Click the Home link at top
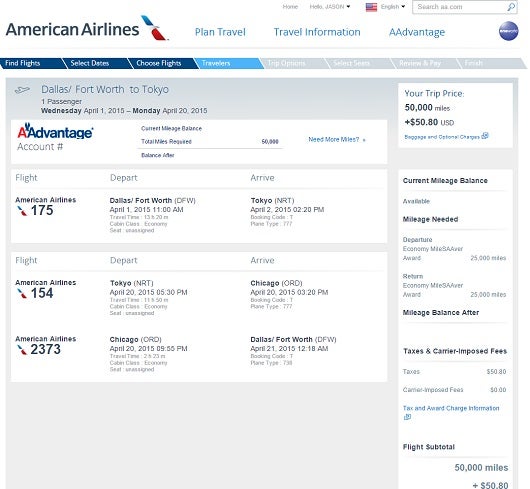 click(290, 7)
